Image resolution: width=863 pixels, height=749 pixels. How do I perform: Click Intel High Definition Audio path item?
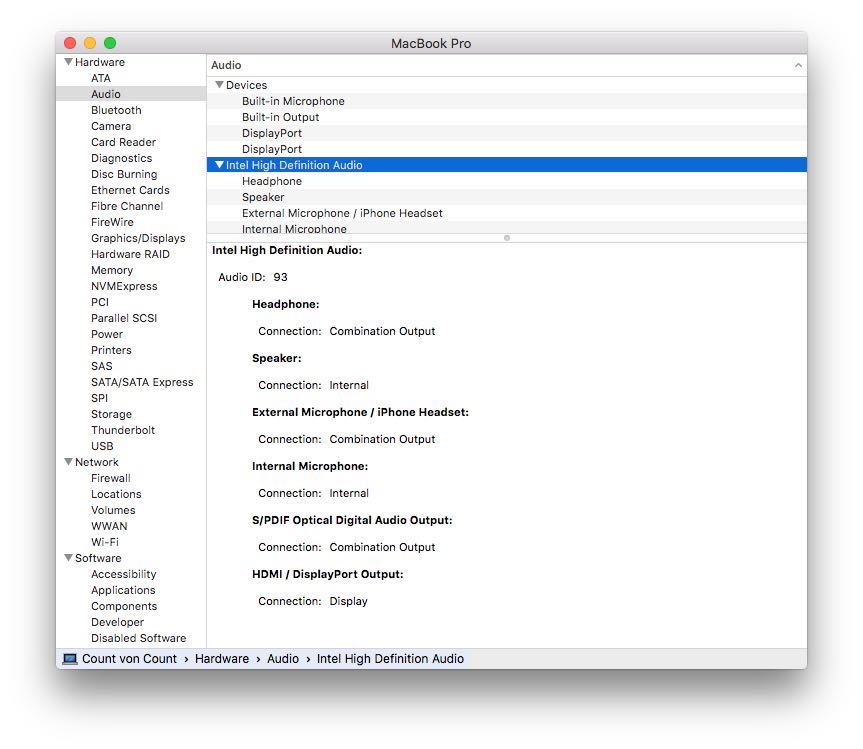tap(390, 659)
